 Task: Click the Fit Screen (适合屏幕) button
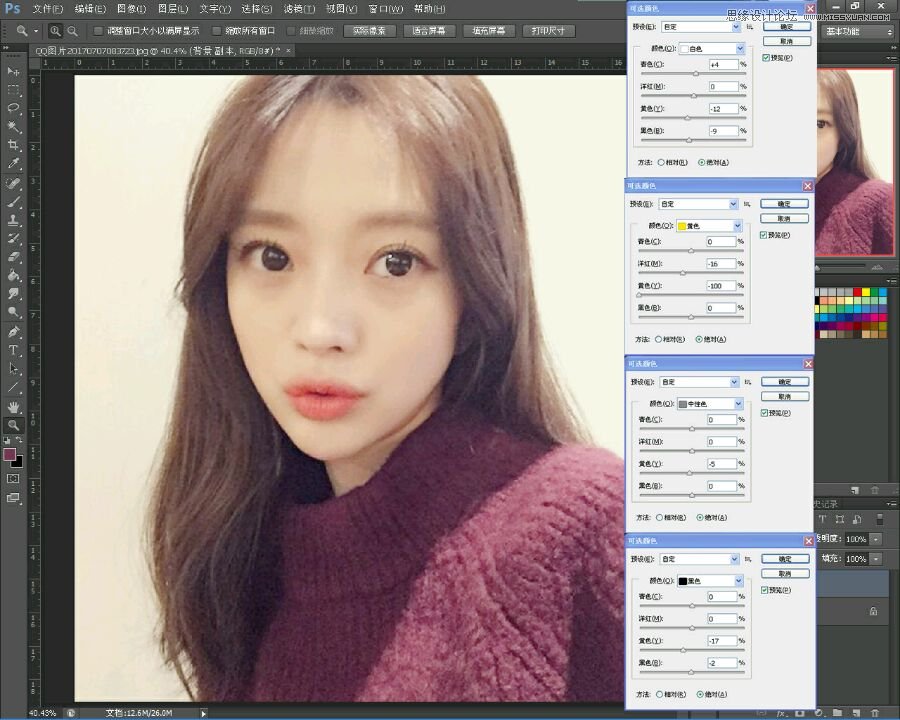(429, 31)
